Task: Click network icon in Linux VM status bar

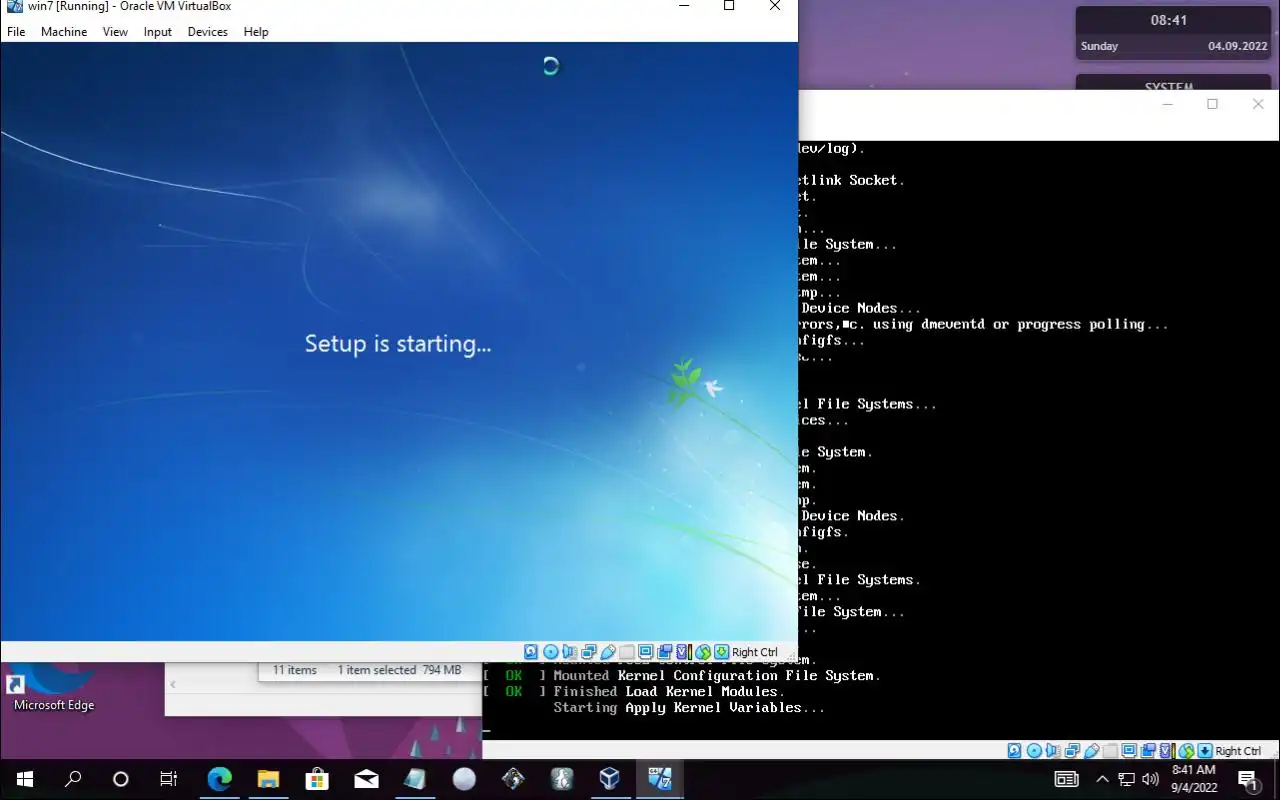Action: 1072,751
